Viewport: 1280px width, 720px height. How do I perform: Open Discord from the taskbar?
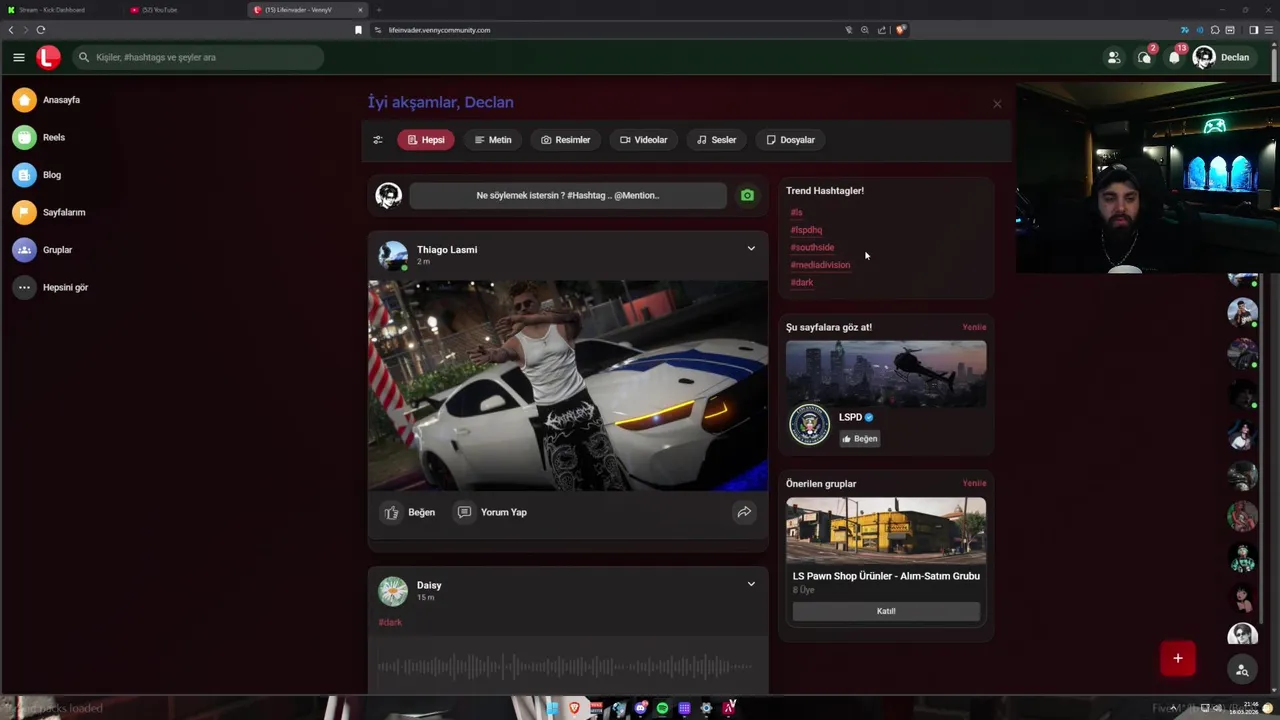(640, 708)
